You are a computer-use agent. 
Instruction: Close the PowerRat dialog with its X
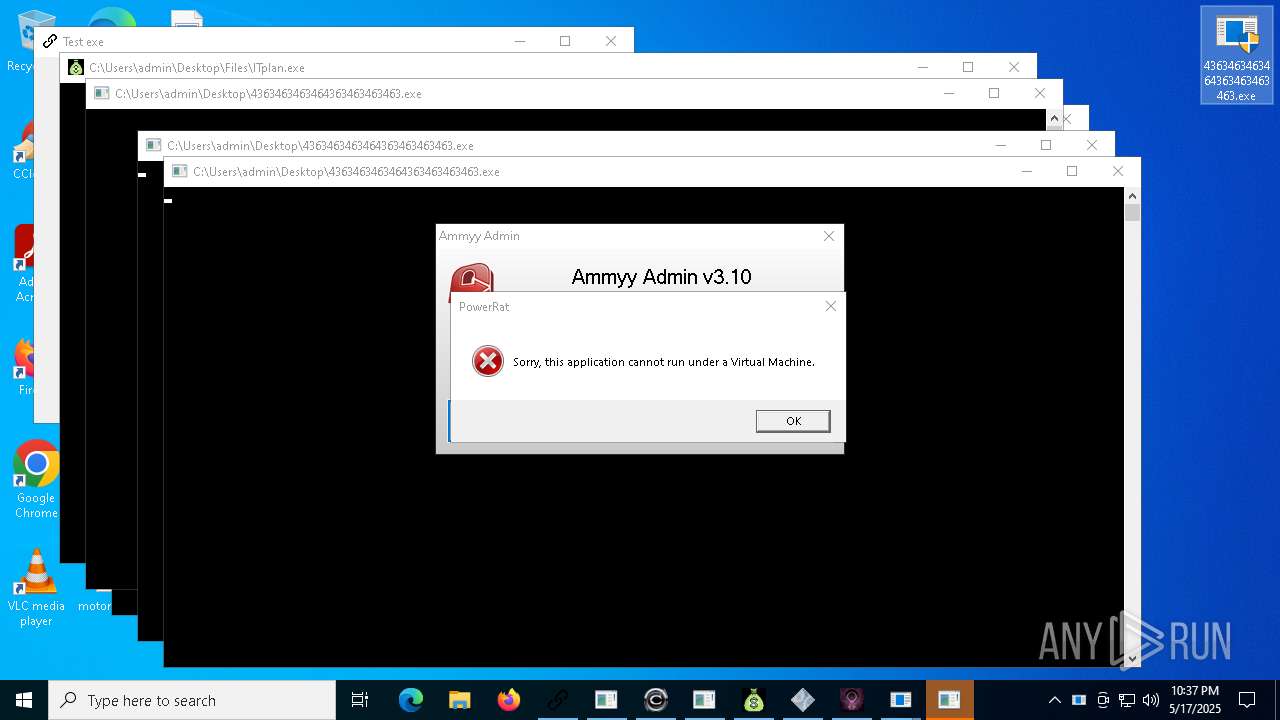click(x=830, y=306)
